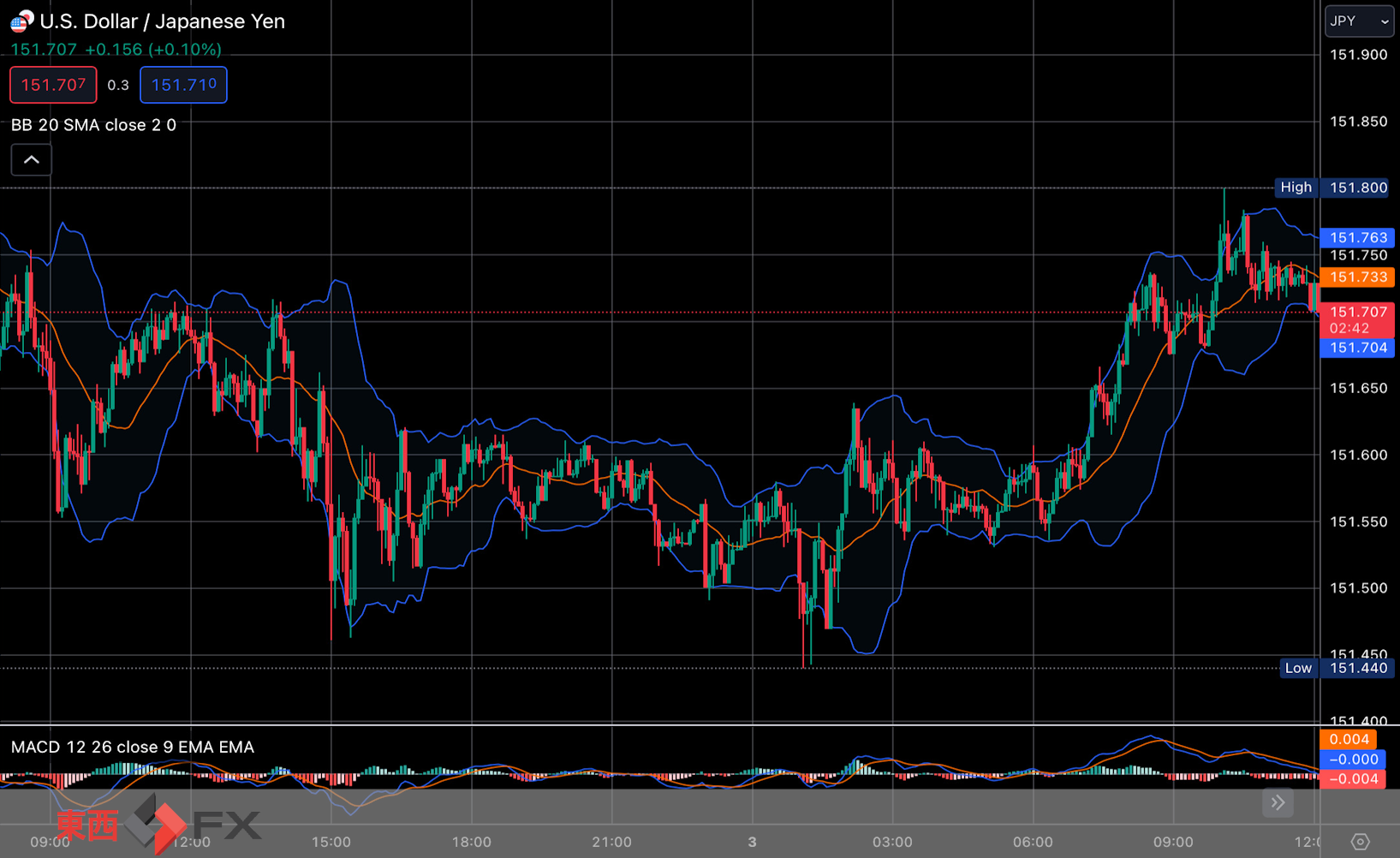Viewport: 1400px width, 858px height.
Task: Click the scroll-to-latest-bar double arrow icon
Action: 1278,802
